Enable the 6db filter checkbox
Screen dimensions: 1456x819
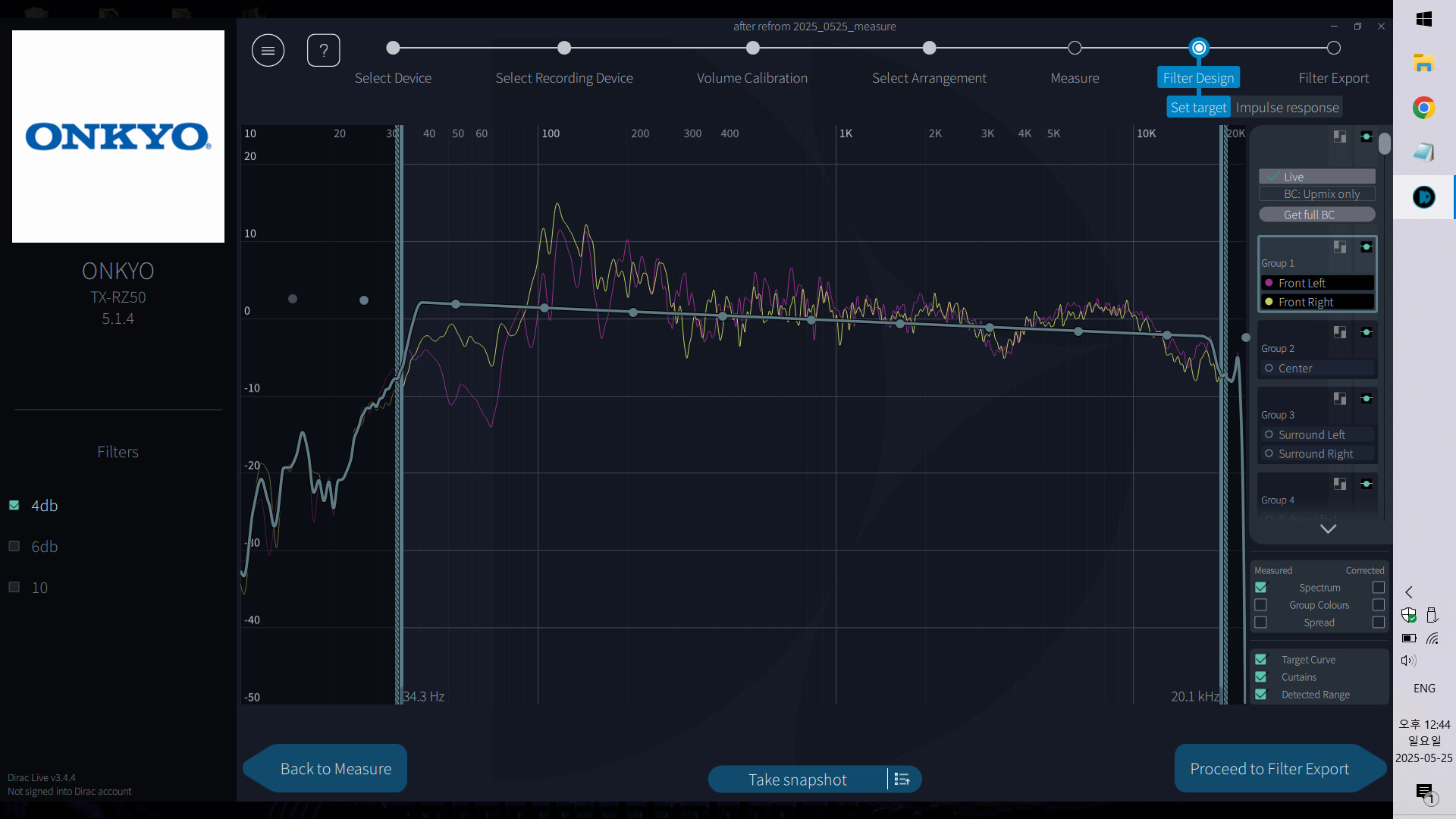[14, 546]
